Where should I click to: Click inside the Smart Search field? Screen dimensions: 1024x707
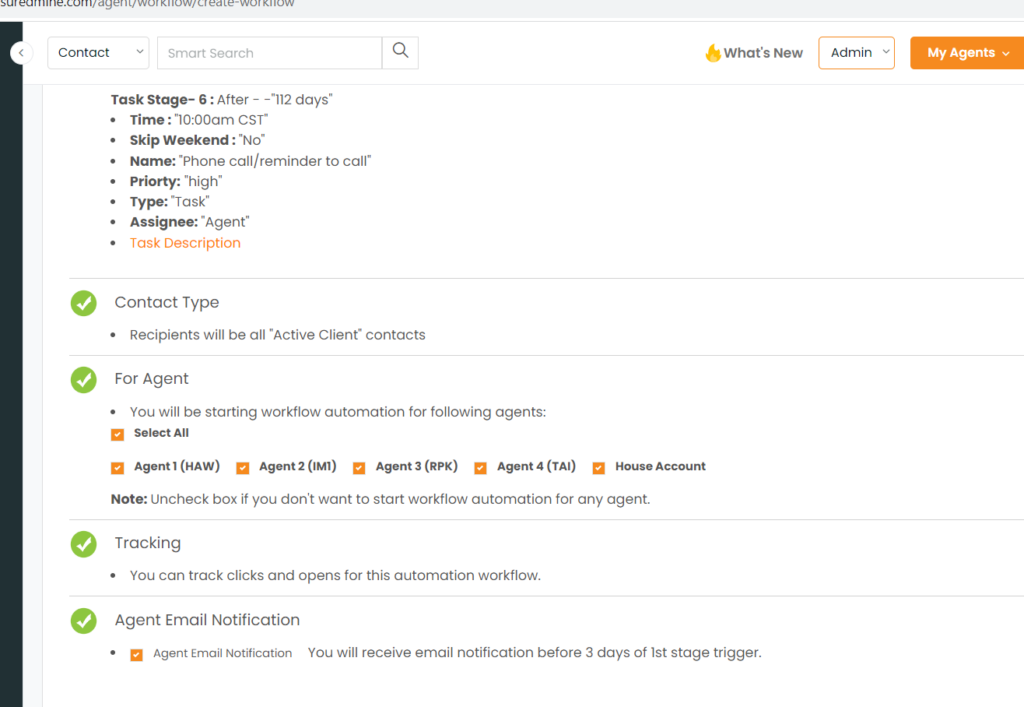click(268, 52)
